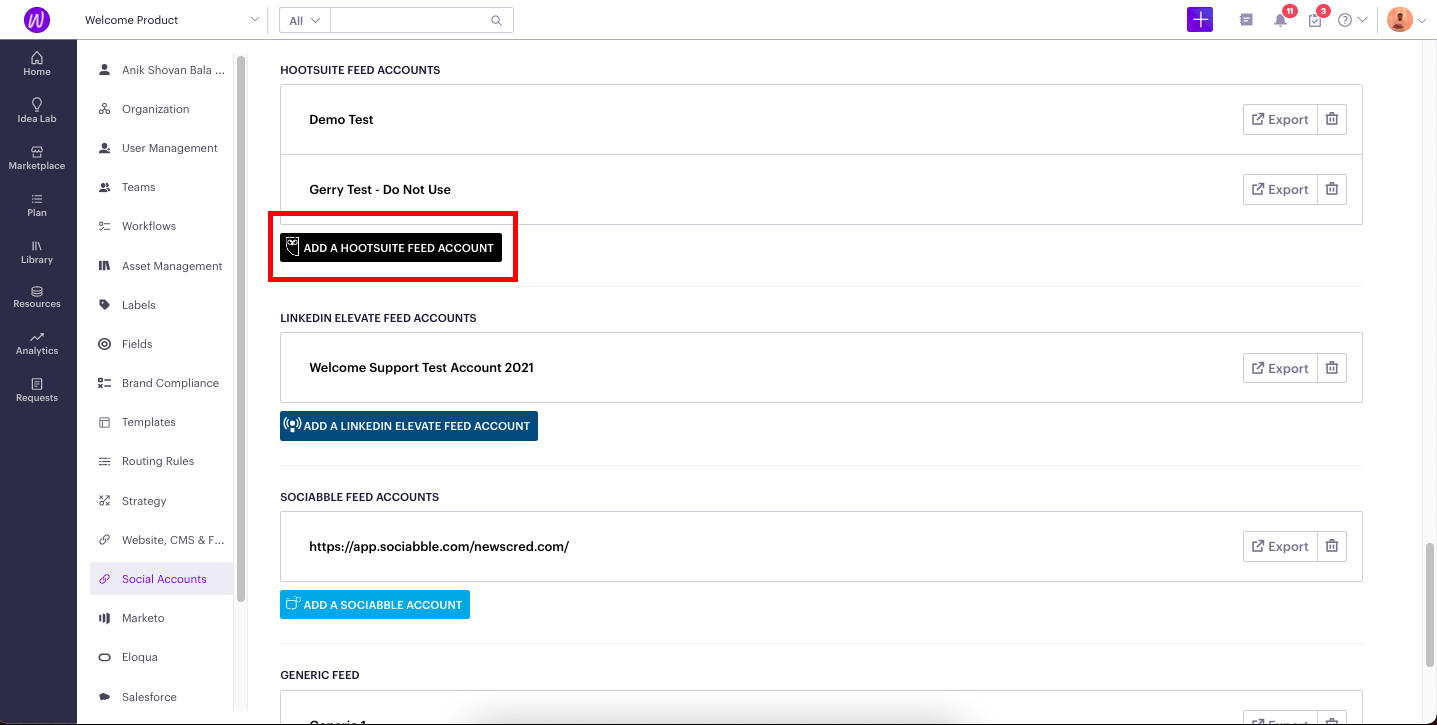Export the app.sociabble.com account
Image resolution: width=1437 pixels, height=725 pixels.
[x=1280, y=546]
